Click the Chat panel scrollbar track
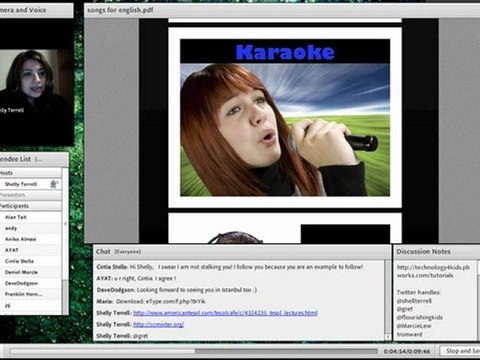Image resolution: width=480 pixels, height=360 pixels. pos(387,297)
